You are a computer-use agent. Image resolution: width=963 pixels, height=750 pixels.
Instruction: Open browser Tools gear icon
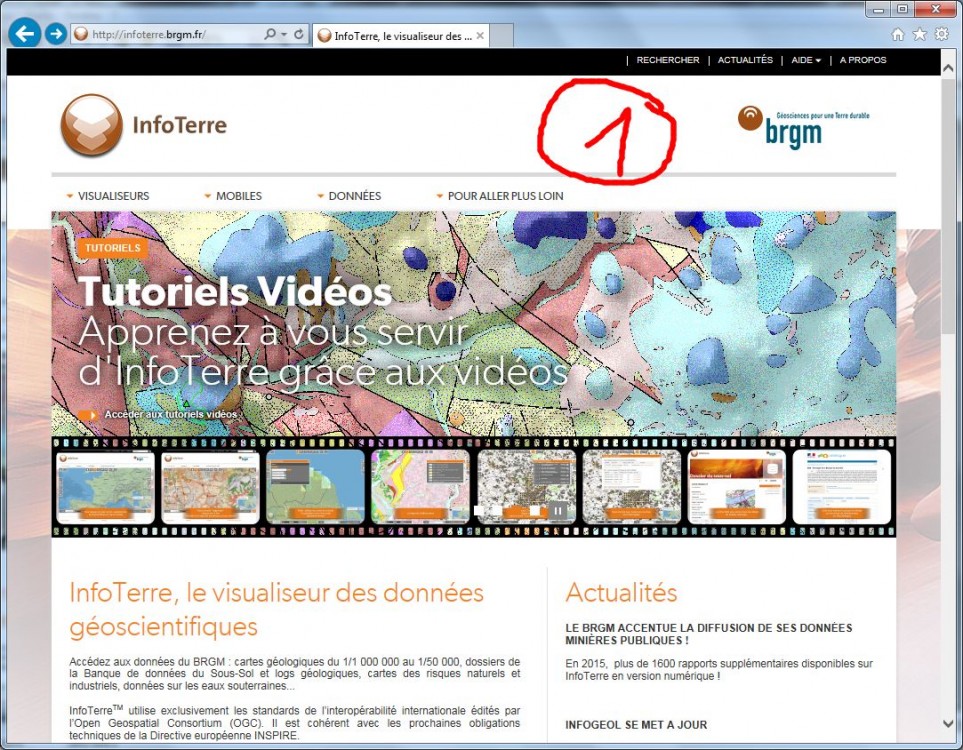pos(941,34)
